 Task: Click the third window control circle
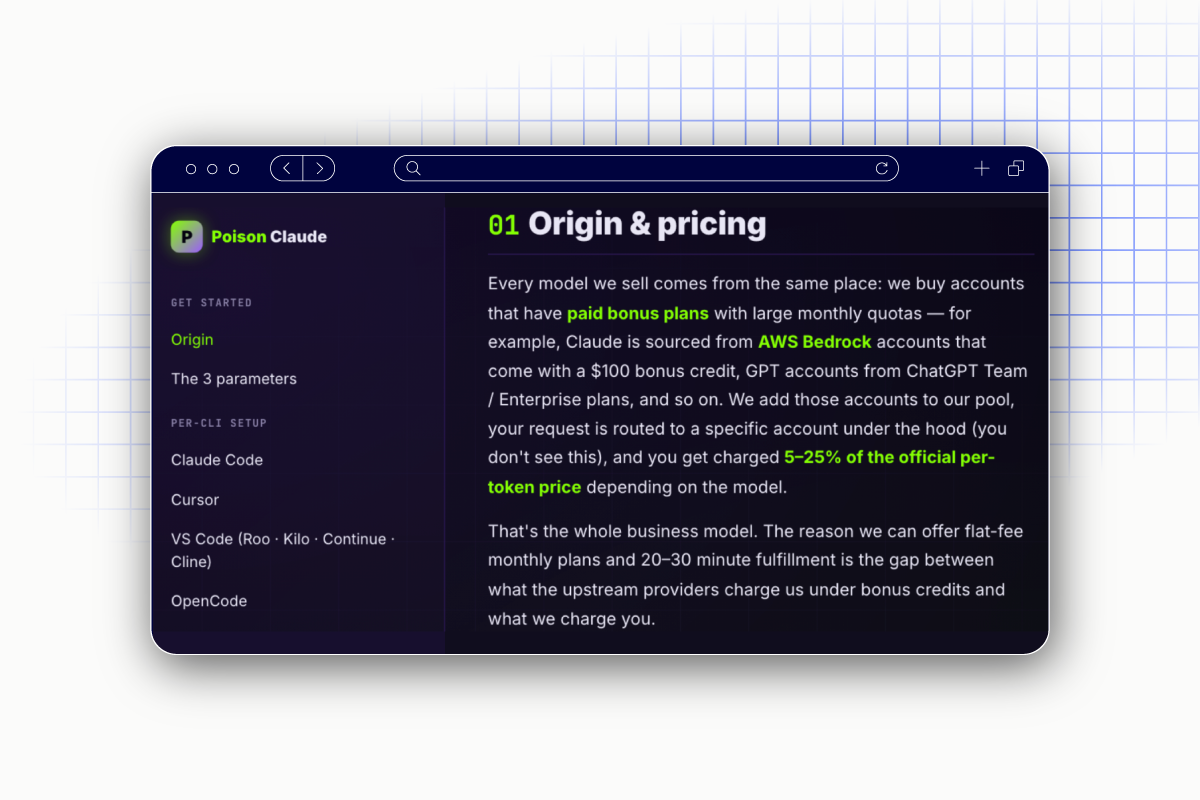(x=234, y=169)
